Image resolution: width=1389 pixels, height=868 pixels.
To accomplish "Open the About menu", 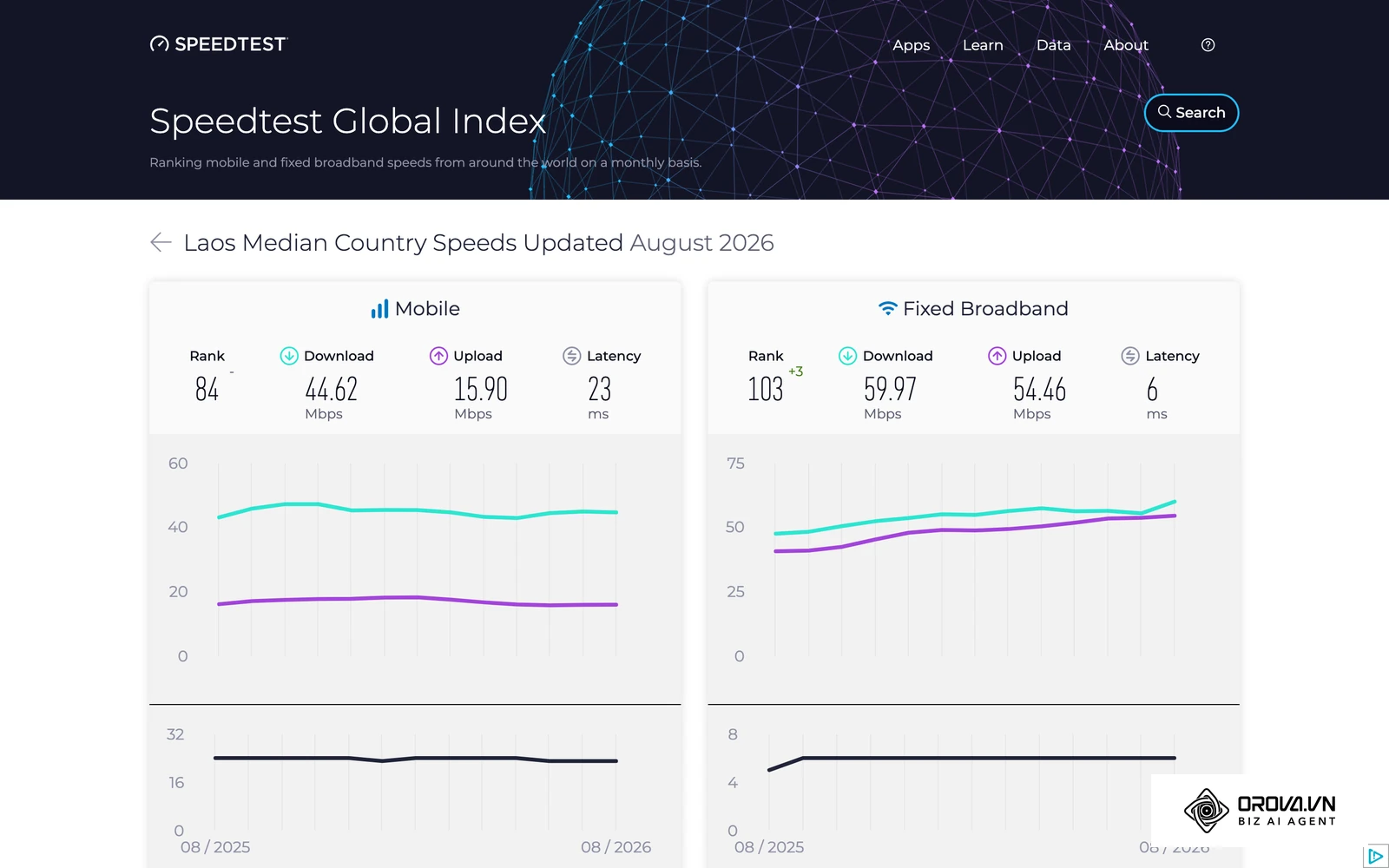I will point(1126,45).
